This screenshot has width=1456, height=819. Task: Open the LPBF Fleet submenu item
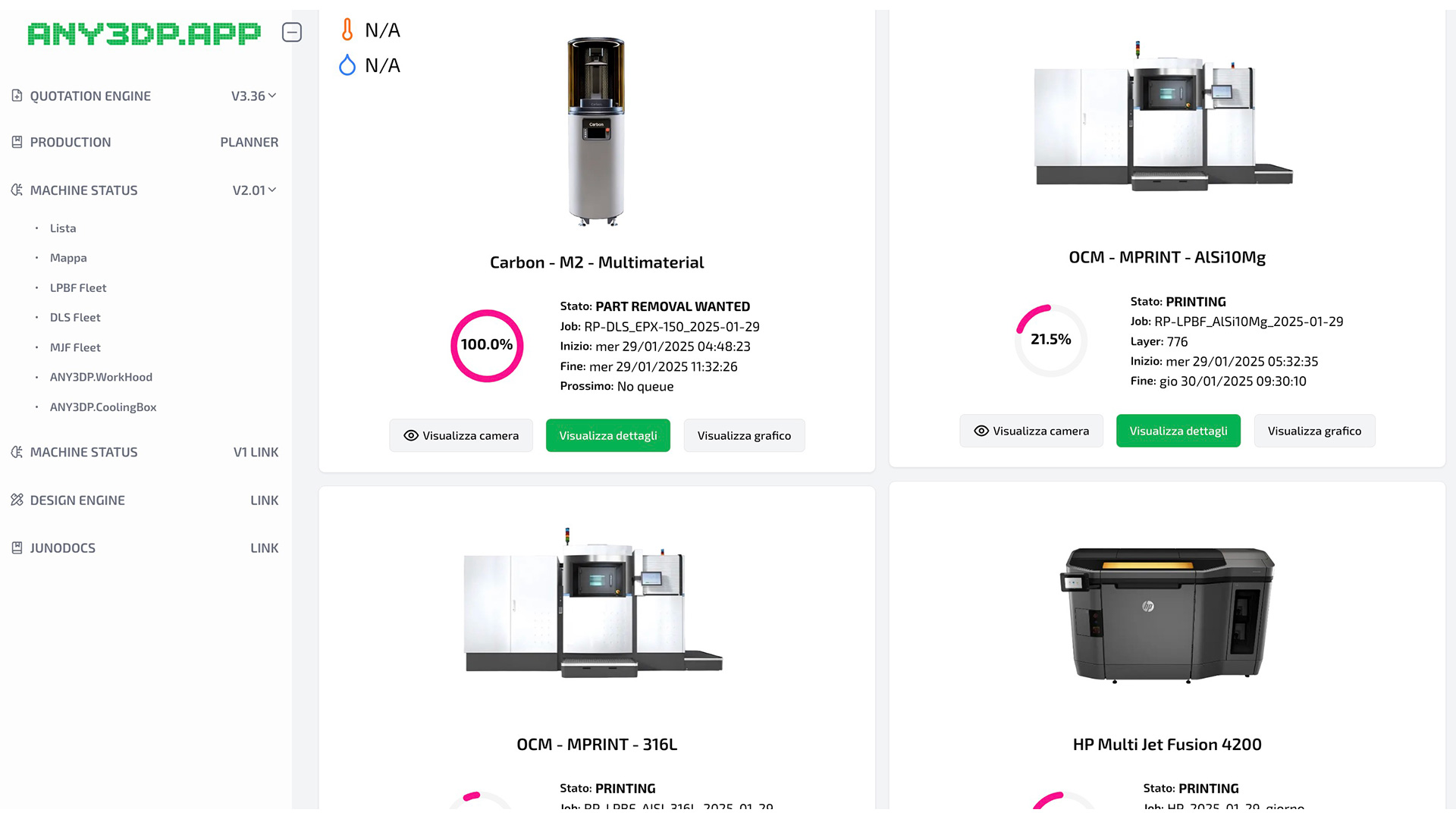click(x=78, y=288)
